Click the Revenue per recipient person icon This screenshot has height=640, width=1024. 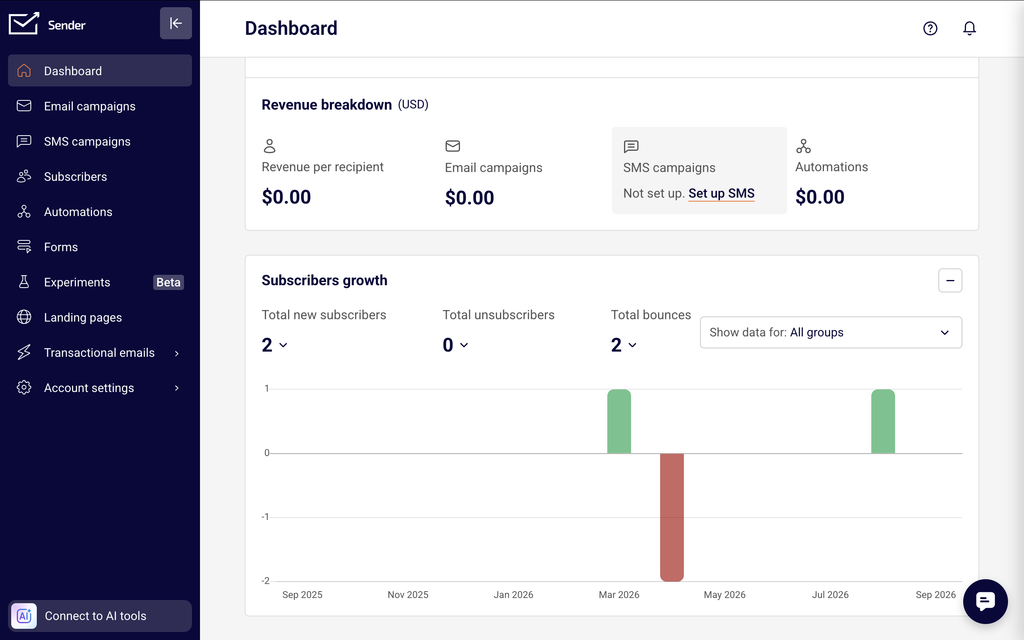(x=269, y=146)
